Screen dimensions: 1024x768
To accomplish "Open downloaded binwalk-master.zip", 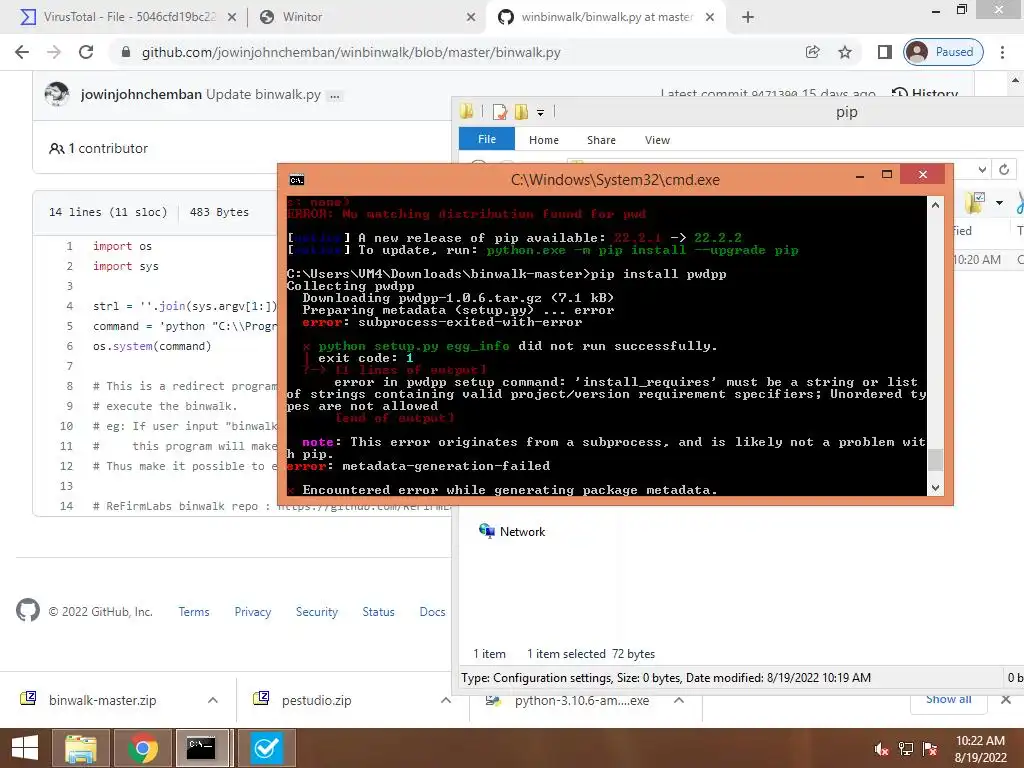I will [x=103, y=700].
